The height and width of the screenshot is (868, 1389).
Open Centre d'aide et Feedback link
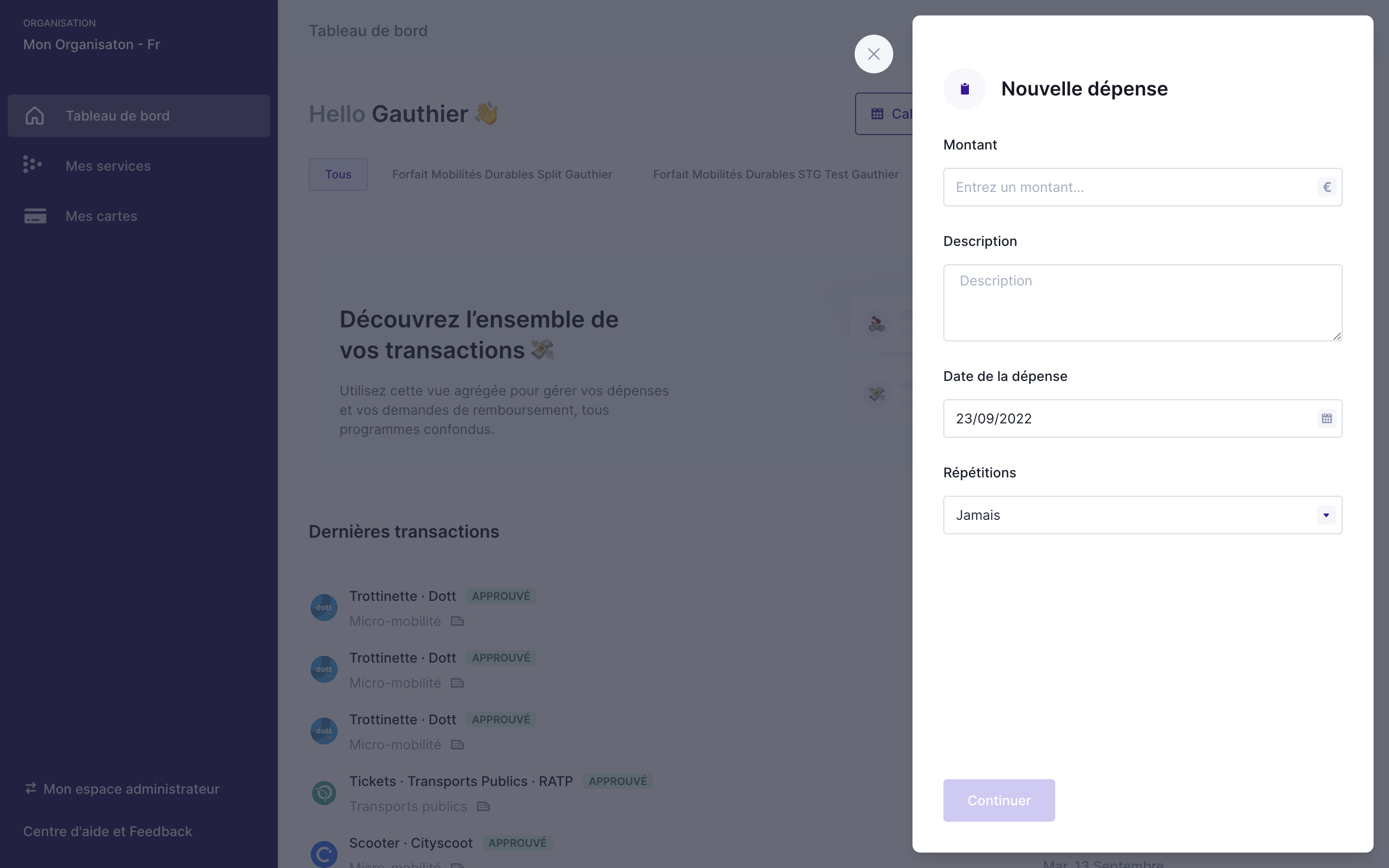(108, 831)
